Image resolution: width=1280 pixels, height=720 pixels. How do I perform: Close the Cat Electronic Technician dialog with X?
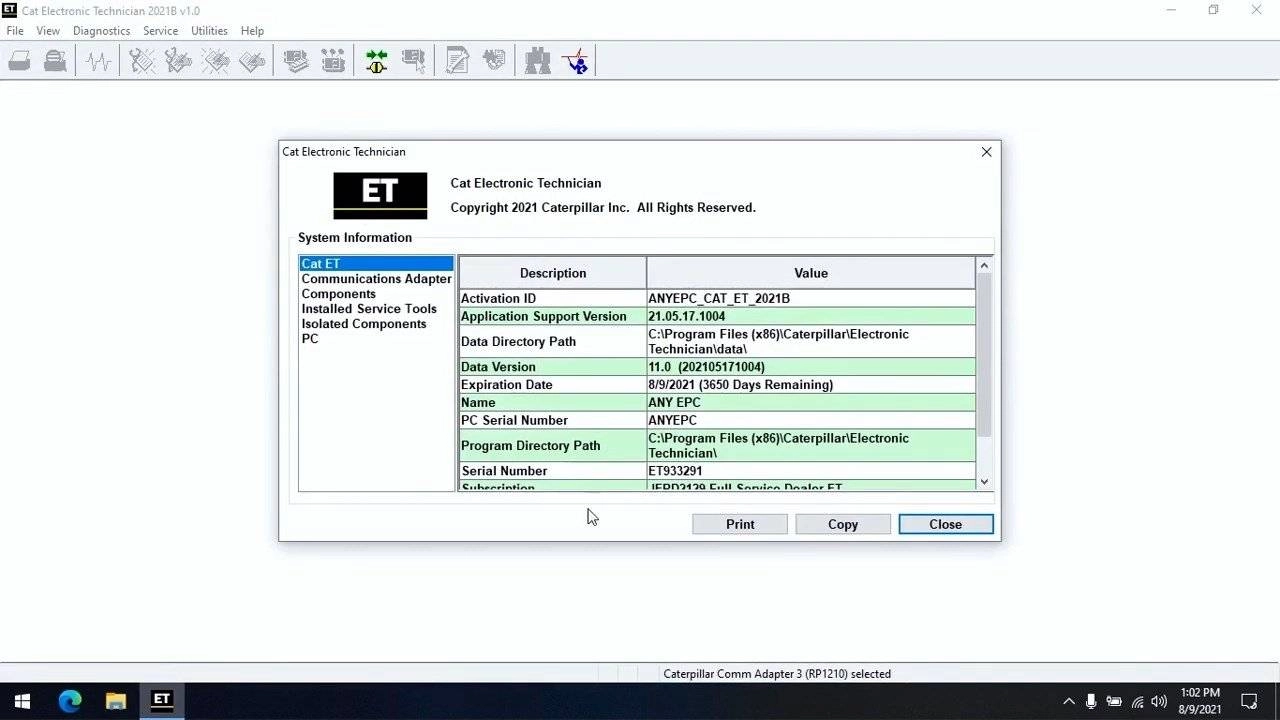(x=986, y=152)
